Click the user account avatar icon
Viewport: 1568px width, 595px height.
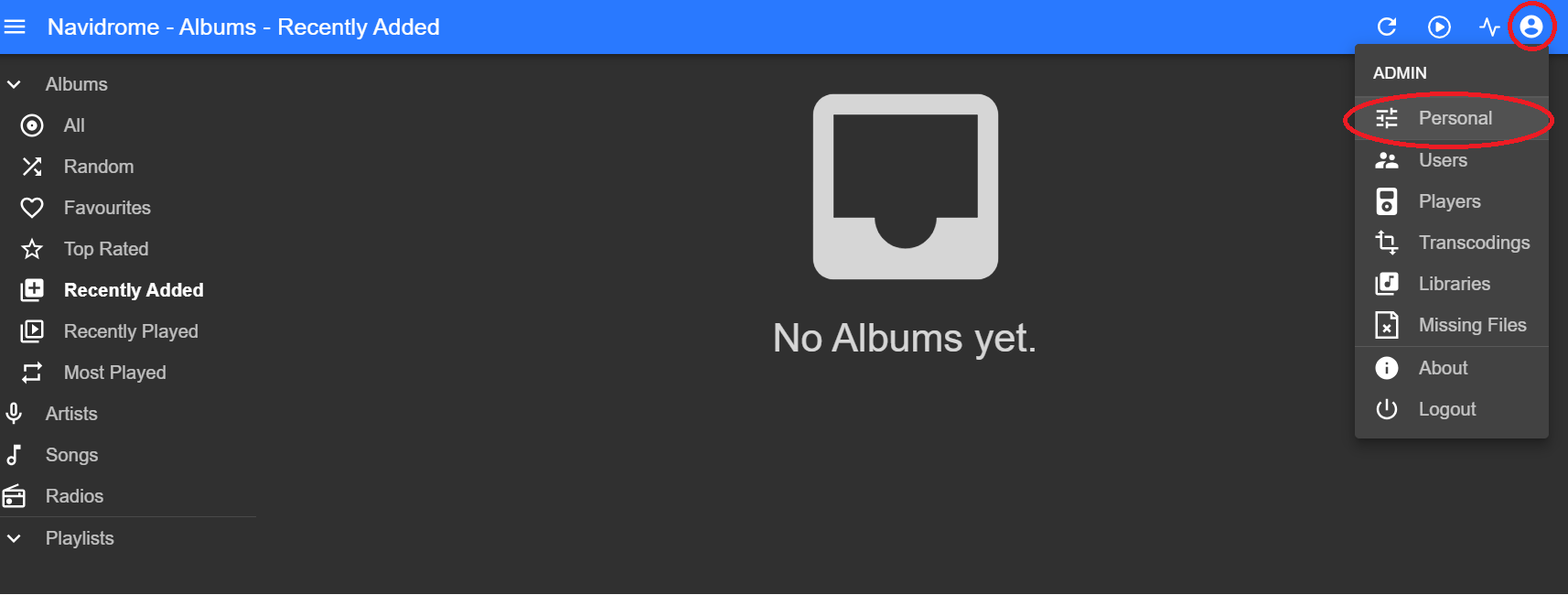pyautogui.click(x=1531, y=27)
